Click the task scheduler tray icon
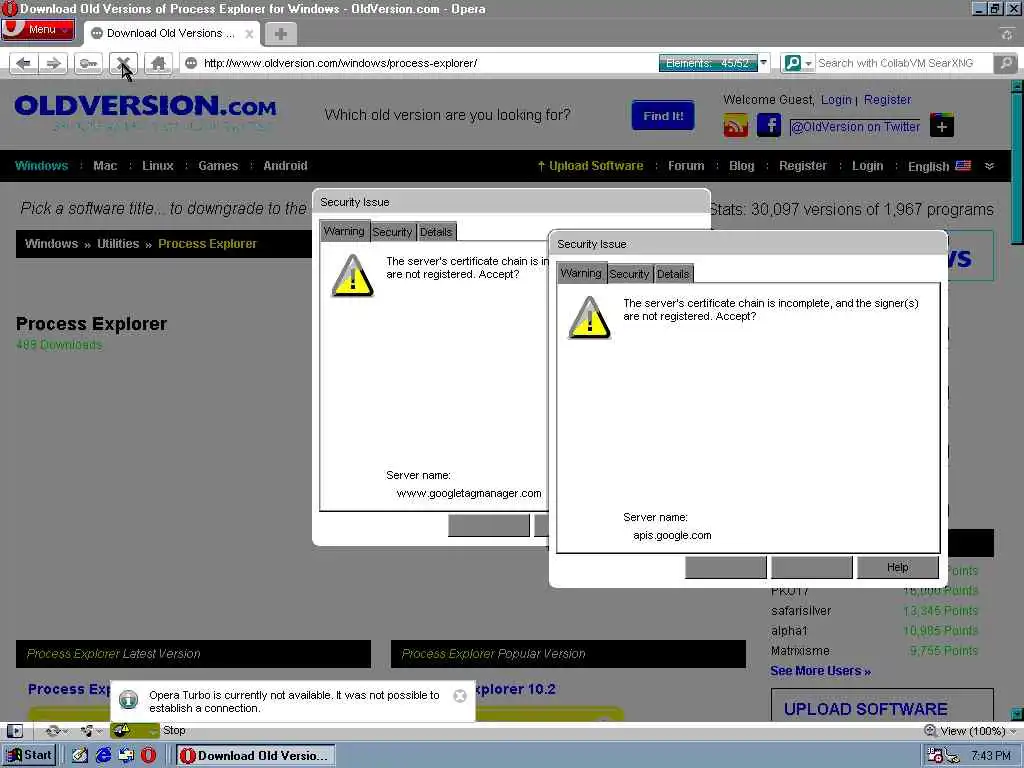 click(x=935, y=756)
